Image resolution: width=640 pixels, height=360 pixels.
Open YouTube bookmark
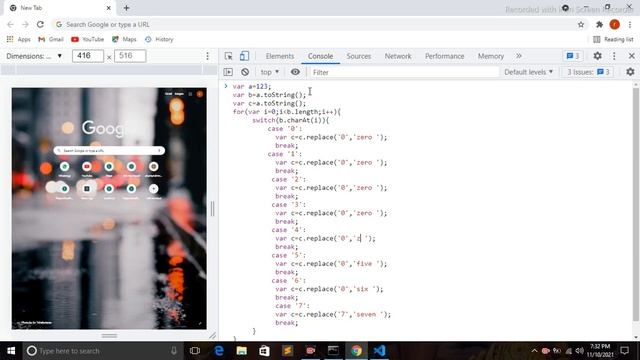click(x=87, y=39)
